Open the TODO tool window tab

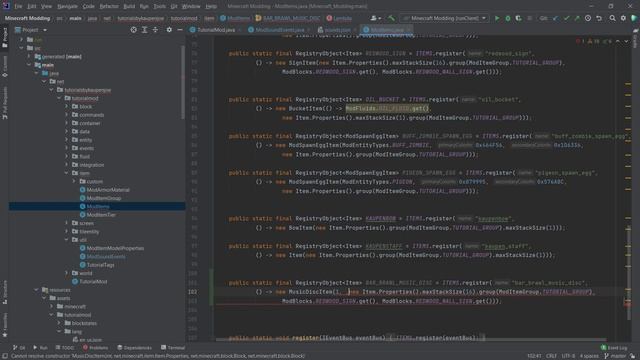(x=66, y=348)
